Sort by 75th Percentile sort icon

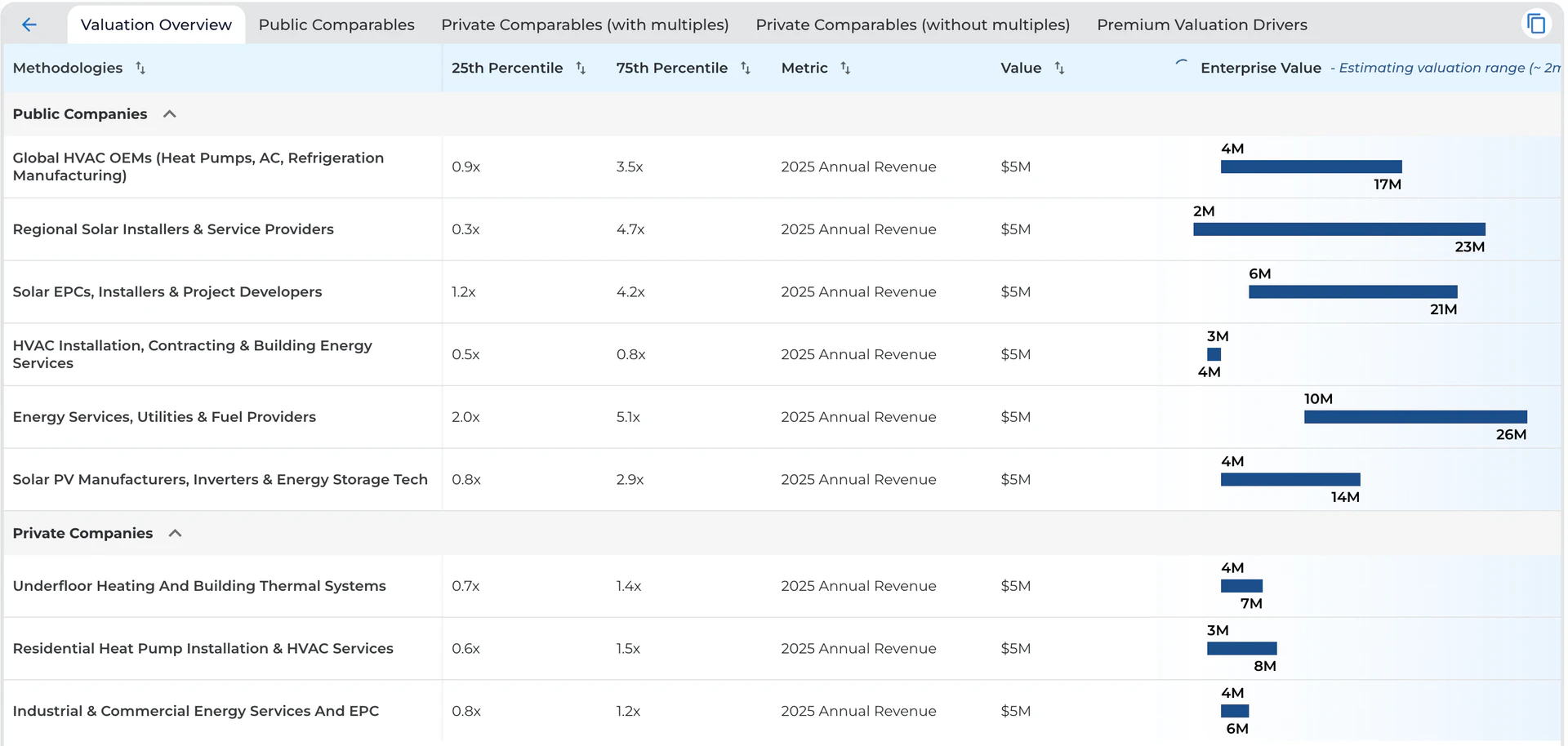tap(746, 68)
